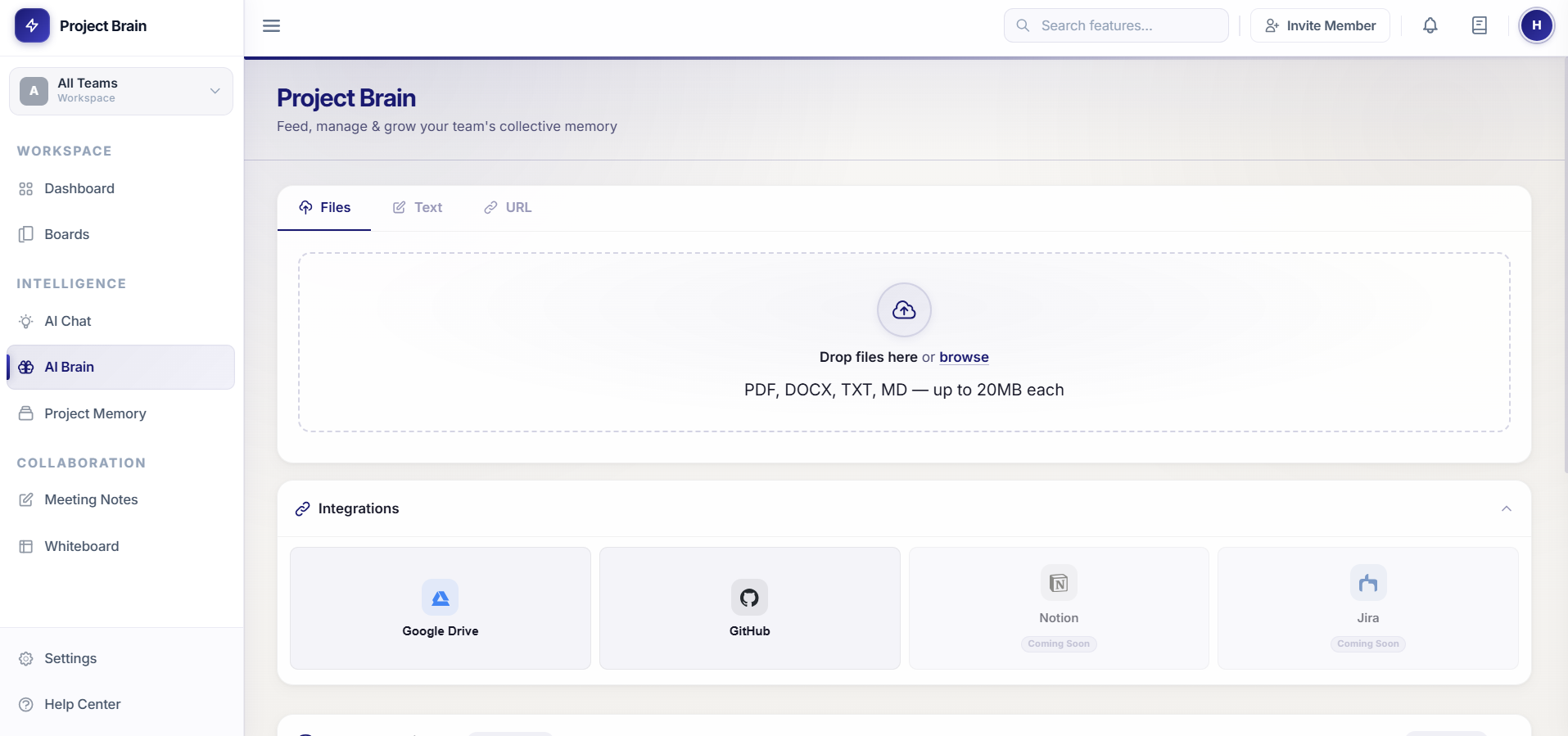Click the file drop zone area
The height and width of the screenshot is (736, 1568).
tap(904, 342)
